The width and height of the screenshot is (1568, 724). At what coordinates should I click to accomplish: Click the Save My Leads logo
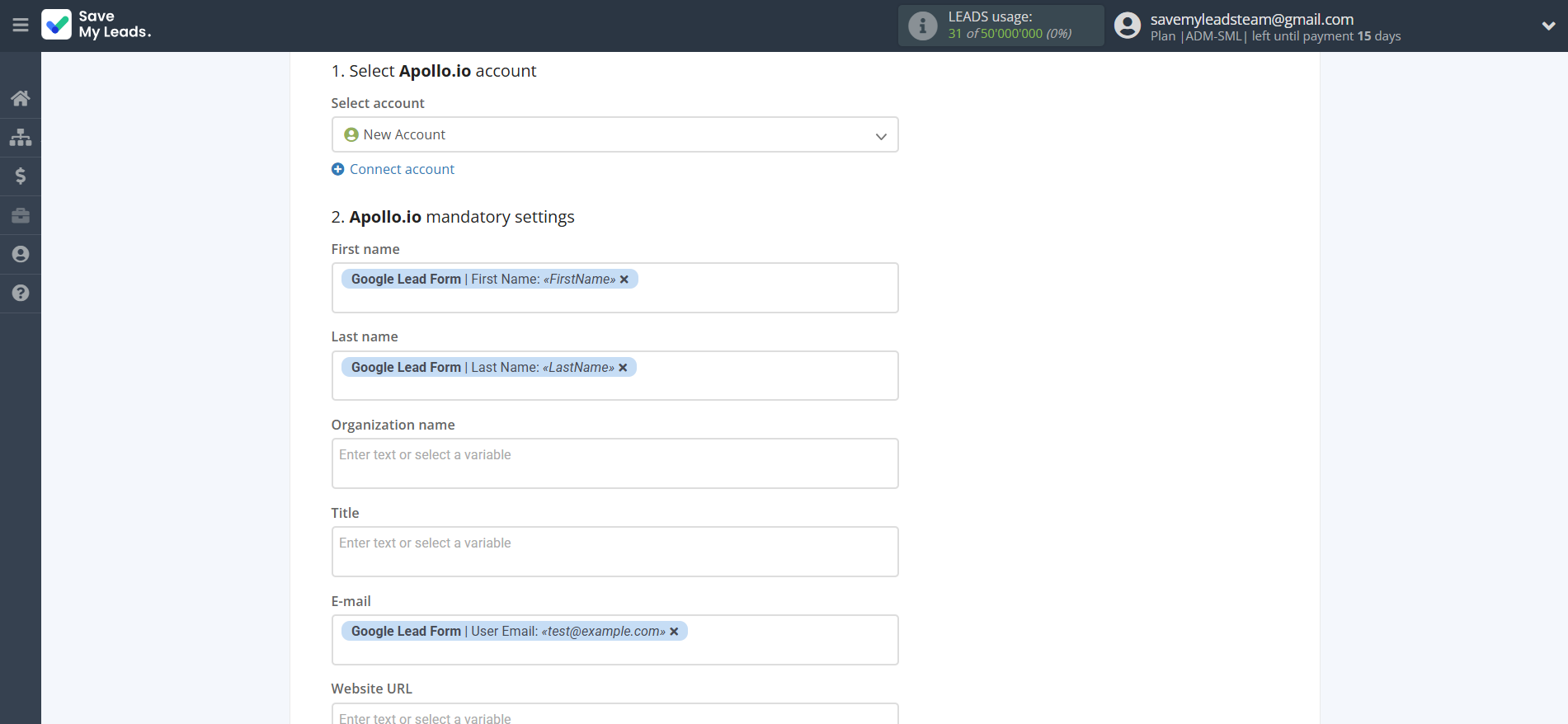97,25
